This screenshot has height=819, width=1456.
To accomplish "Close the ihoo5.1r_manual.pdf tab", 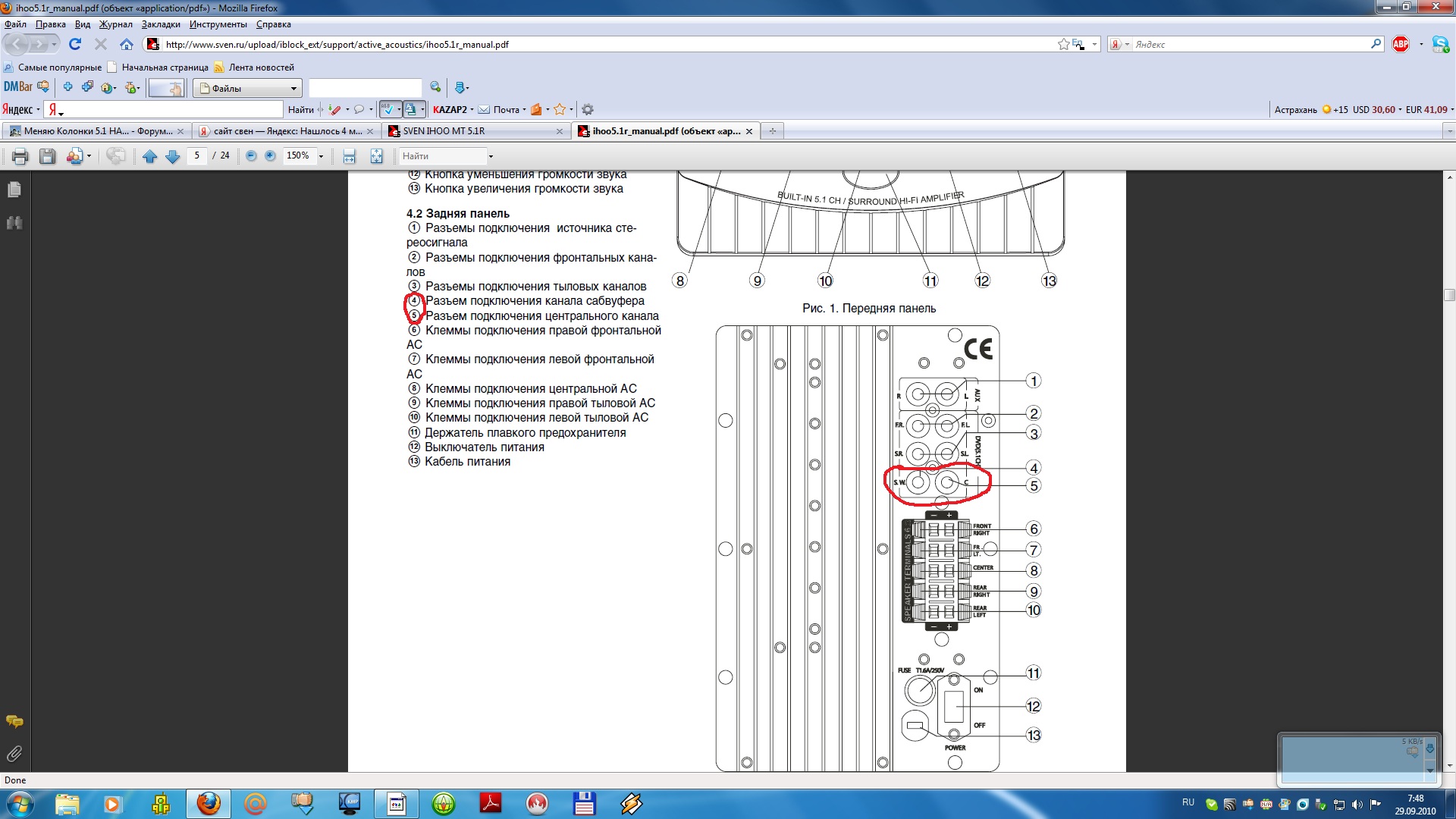I will coord(749,131).
